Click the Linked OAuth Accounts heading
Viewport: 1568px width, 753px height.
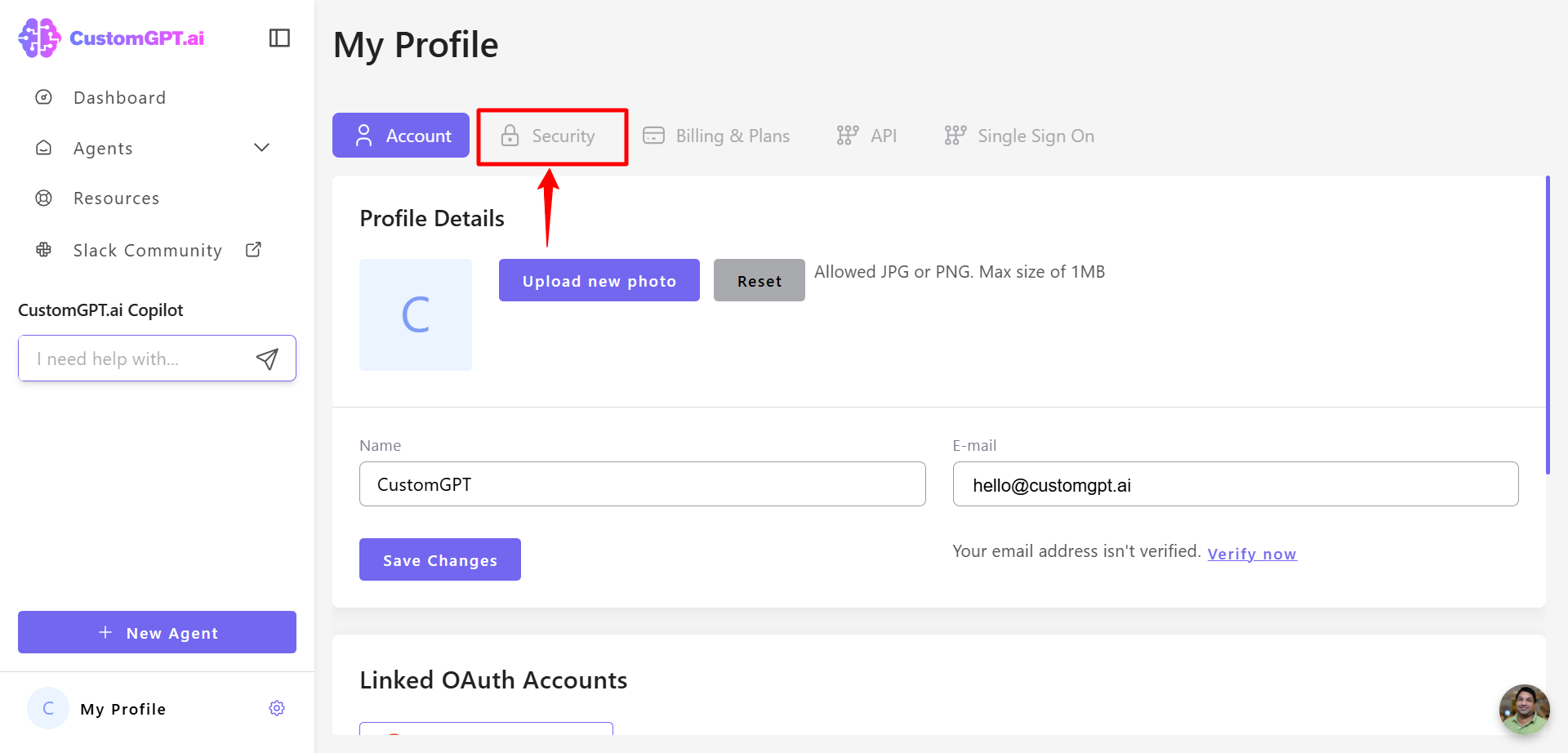tap(493, 680)
